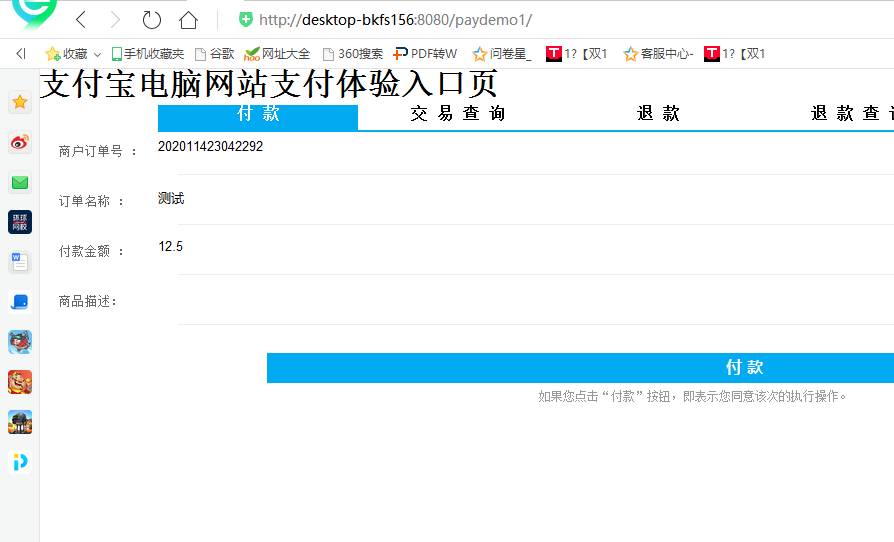Open first Tmall 1?【双1 bookmark

(x=576, y=54)
